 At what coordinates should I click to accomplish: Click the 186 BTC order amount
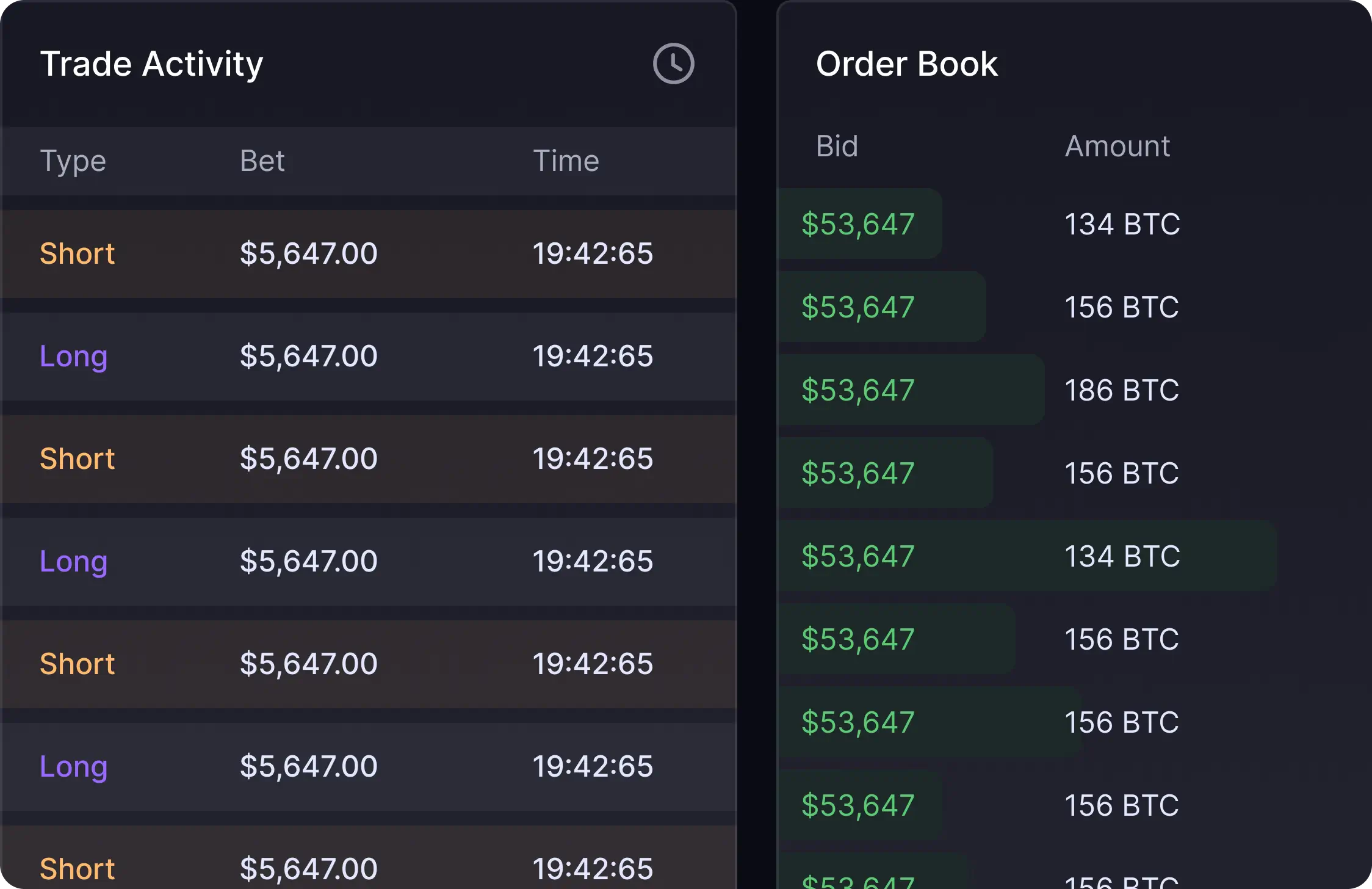point(1122,390)
